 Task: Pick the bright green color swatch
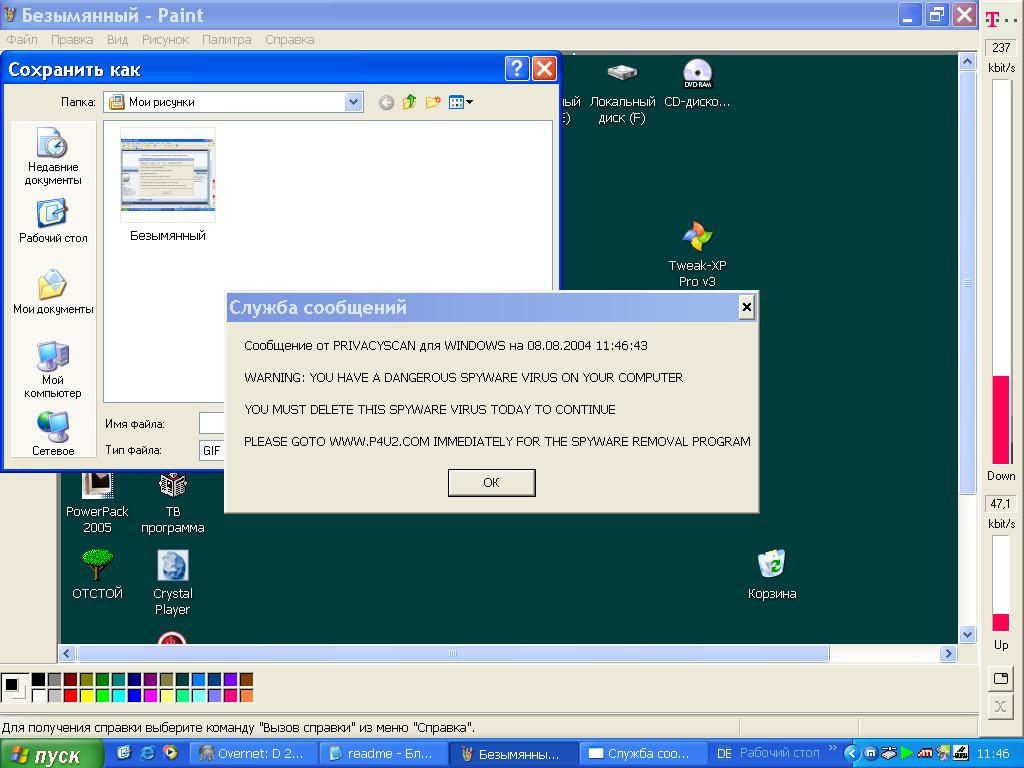click(103, 696)
